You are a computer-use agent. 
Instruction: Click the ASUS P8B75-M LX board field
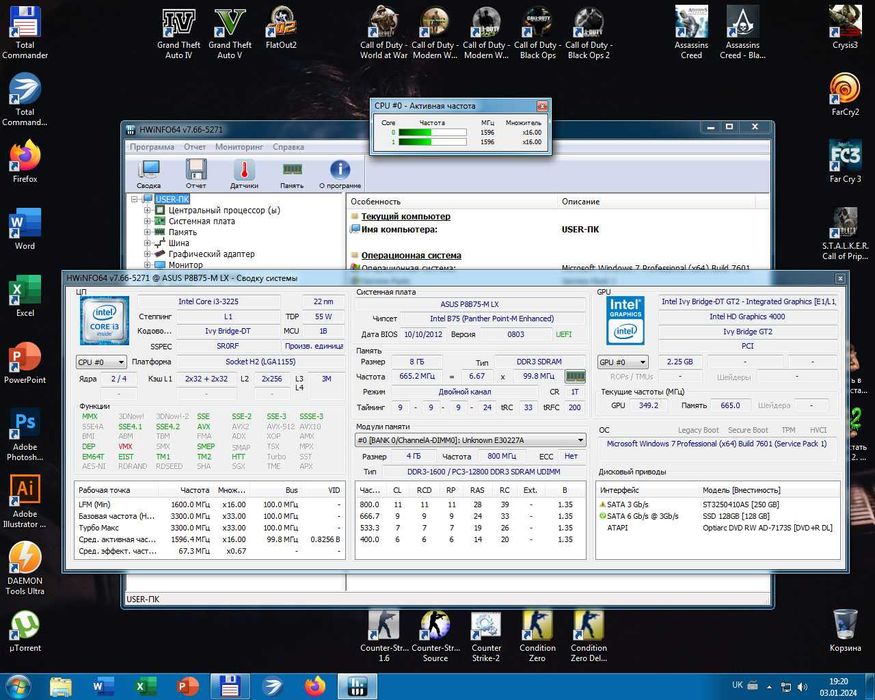point(470,304)
